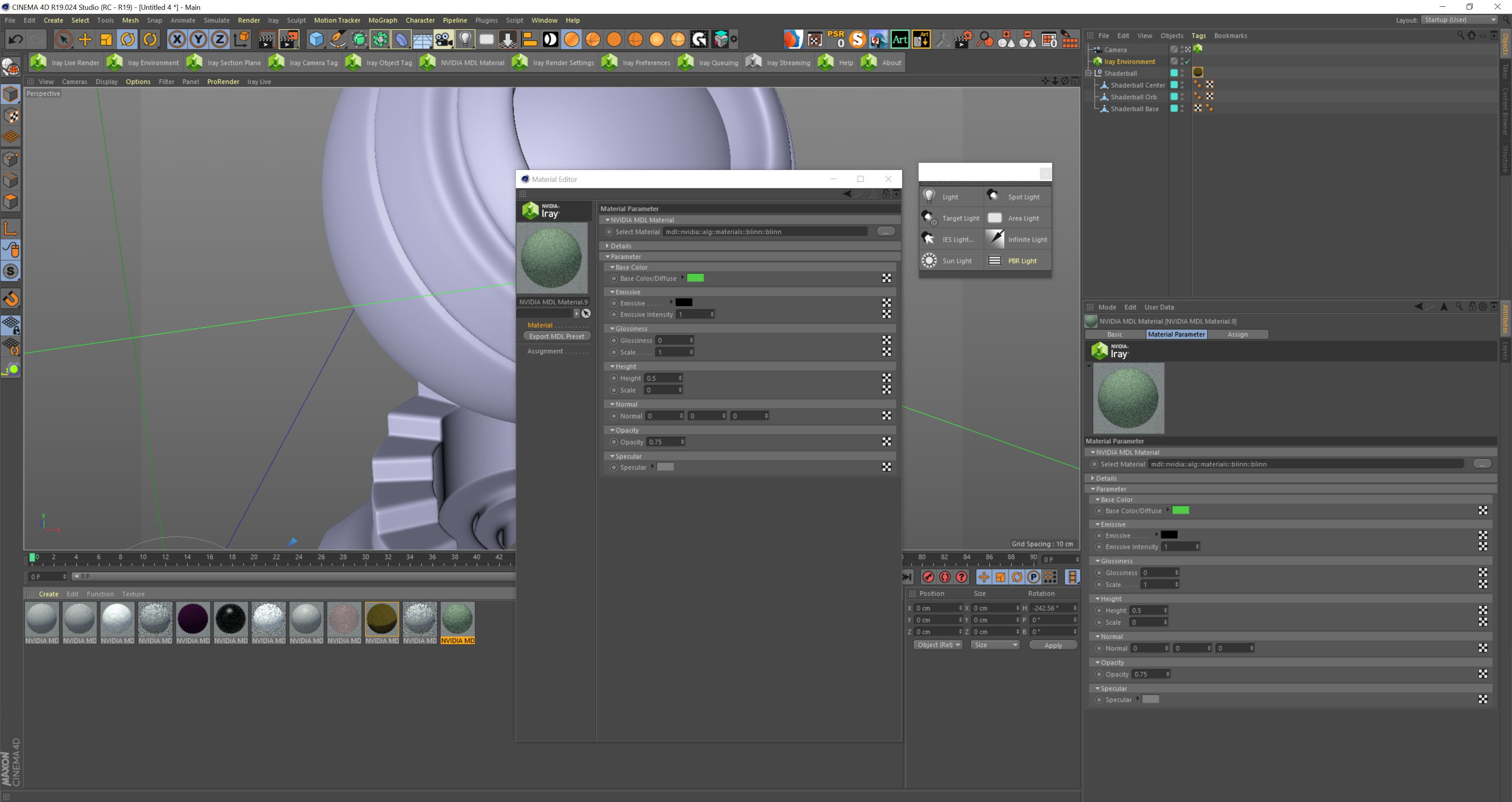
Task: Open Iray Preferences
Action: [x=636, y=62]
